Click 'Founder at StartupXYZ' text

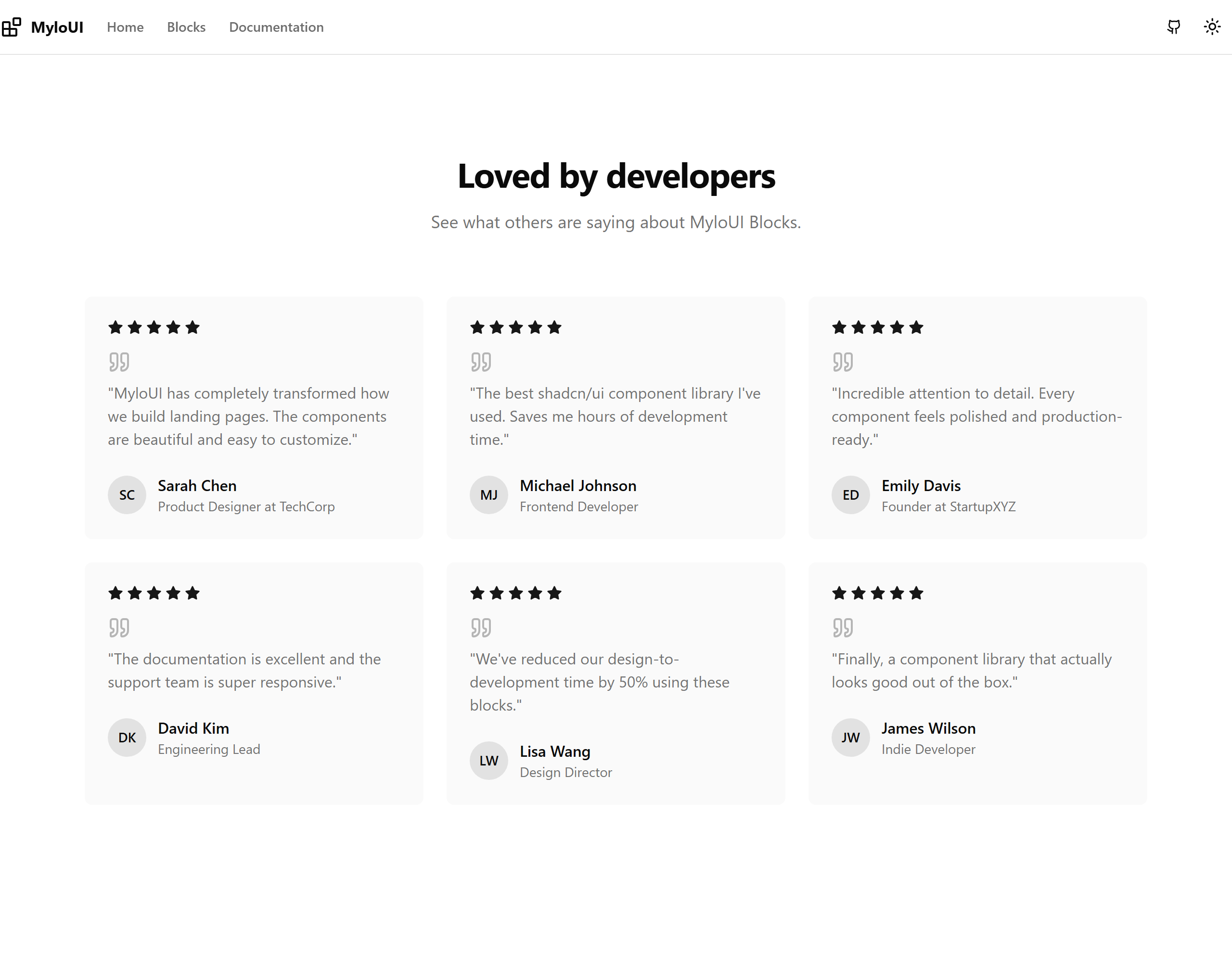point(949,507)
